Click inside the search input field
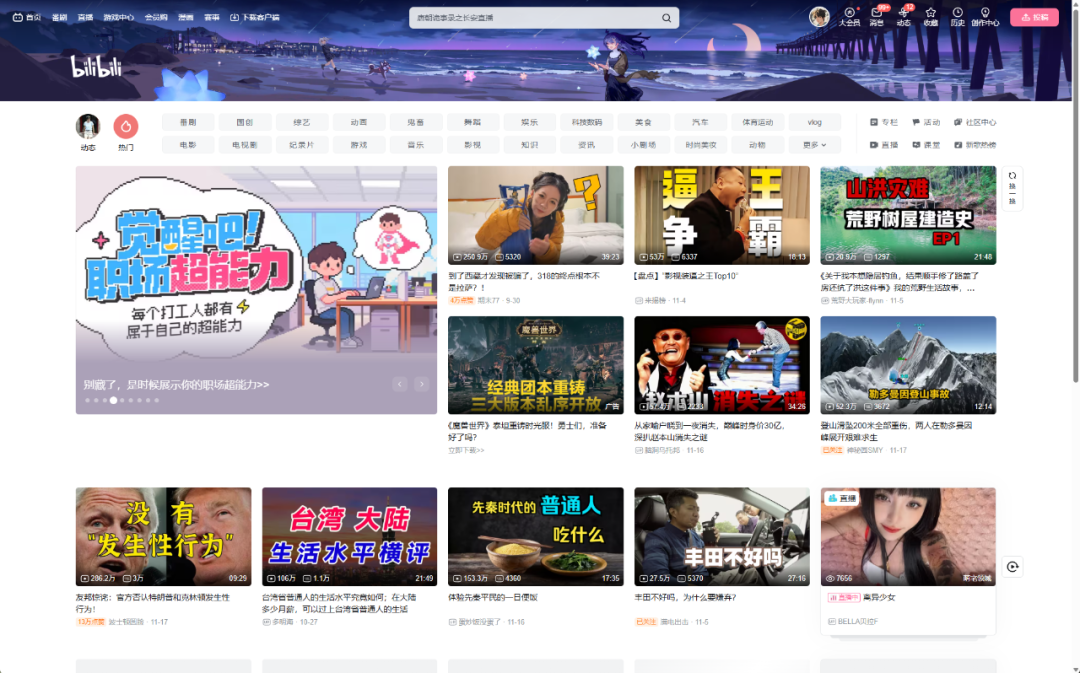Image resolution: width=1080 pixels, height=673 pixels. [x=530, y=18]
